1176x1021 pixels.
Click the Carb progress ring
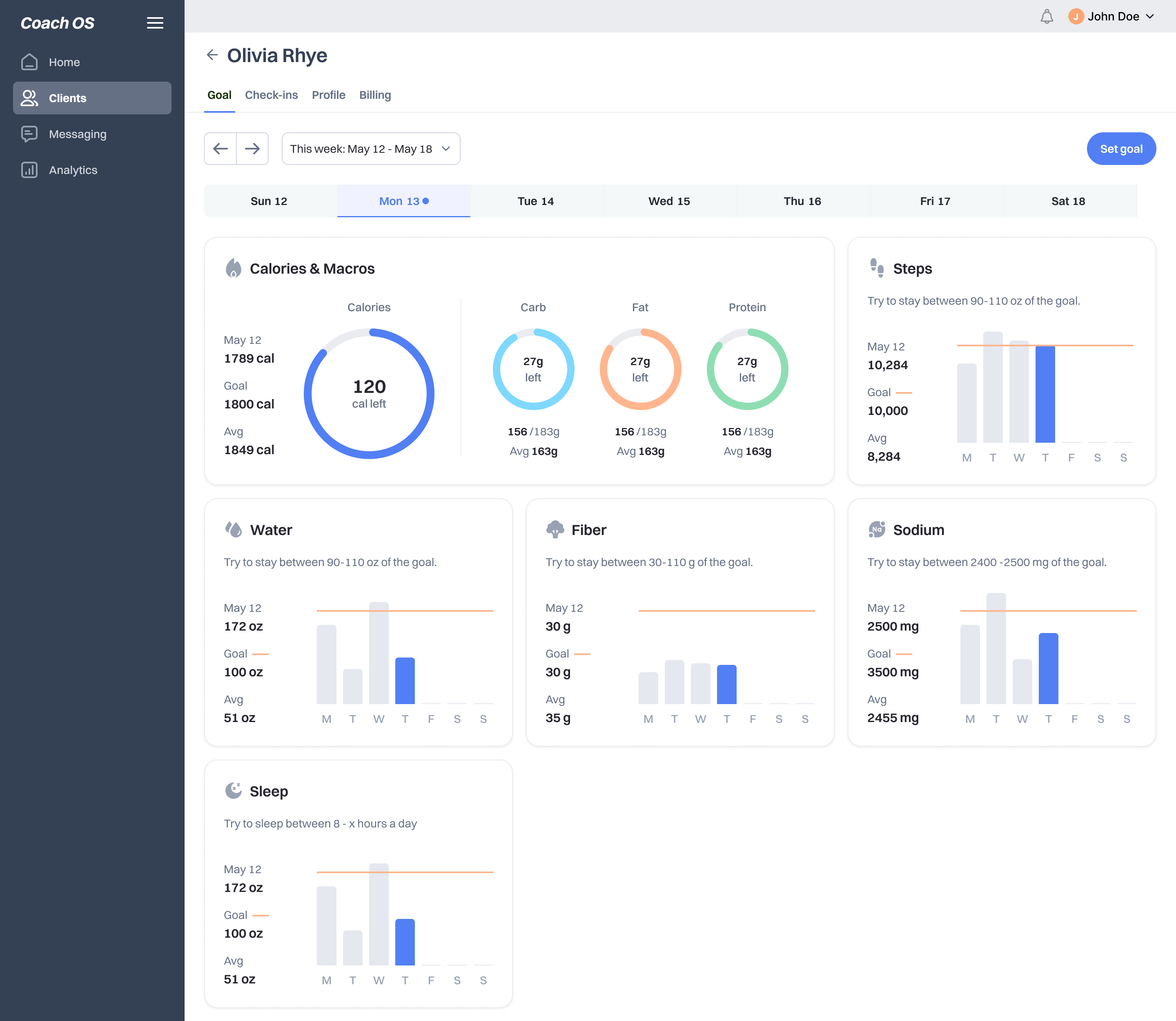click(x=533, y=369)
